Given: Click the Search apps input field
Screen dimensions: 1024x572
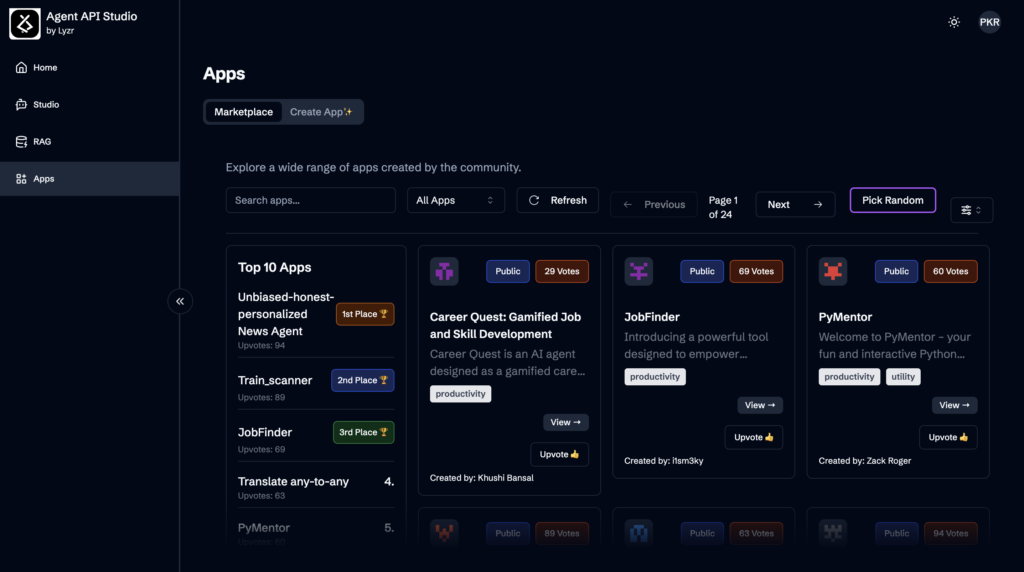Looking at the screenshot, I should click(x=310, y=200).
